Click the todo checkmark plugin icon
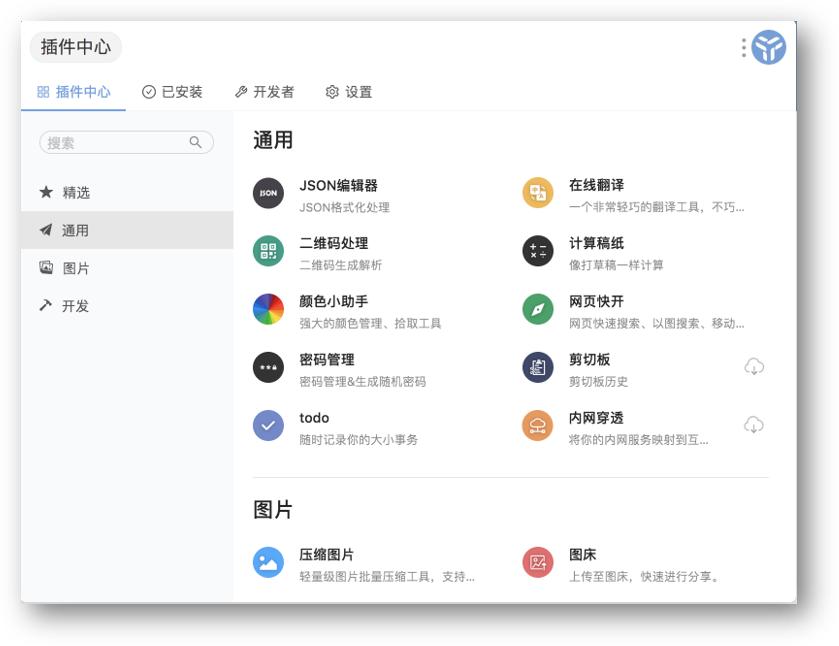839x646 pixels. click(267, 425)
